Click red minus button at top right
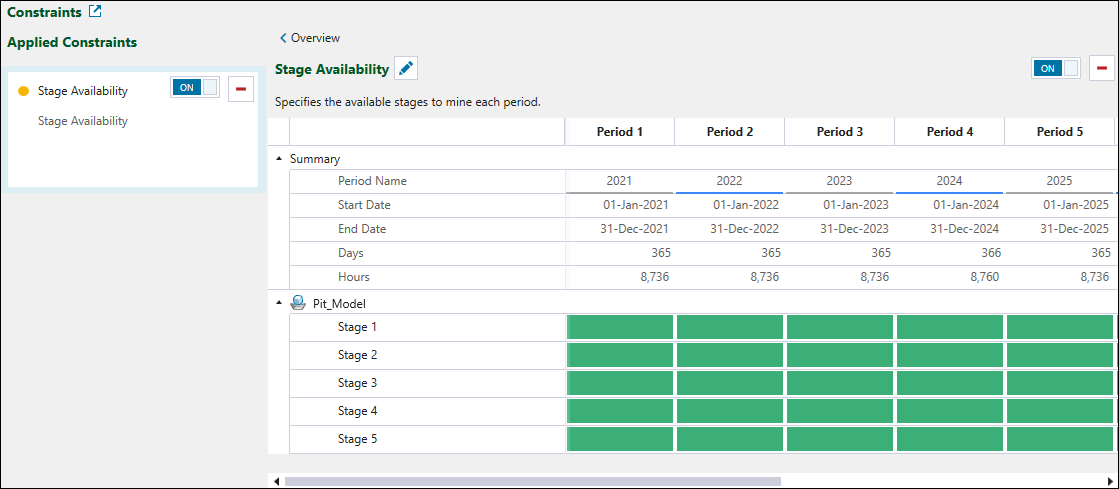The height and width of the screenshot is (489, 1119). pos(1102,68)
